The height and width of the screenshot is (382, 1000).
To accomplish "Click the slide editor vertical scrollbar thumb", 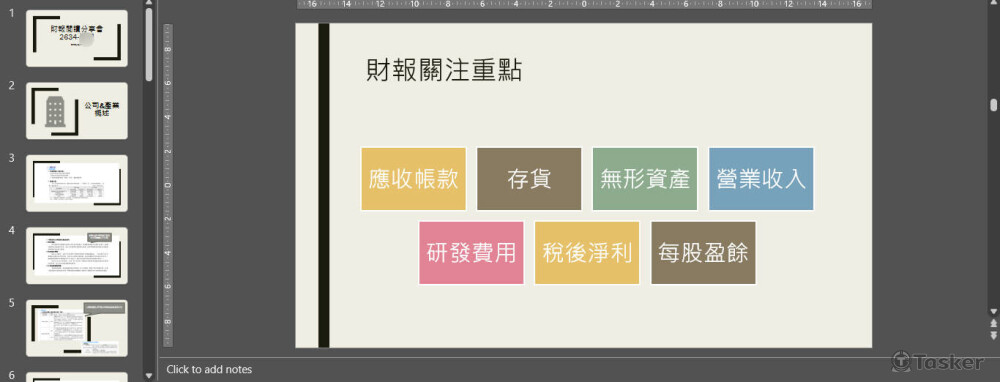I will [x=993, y=105].
